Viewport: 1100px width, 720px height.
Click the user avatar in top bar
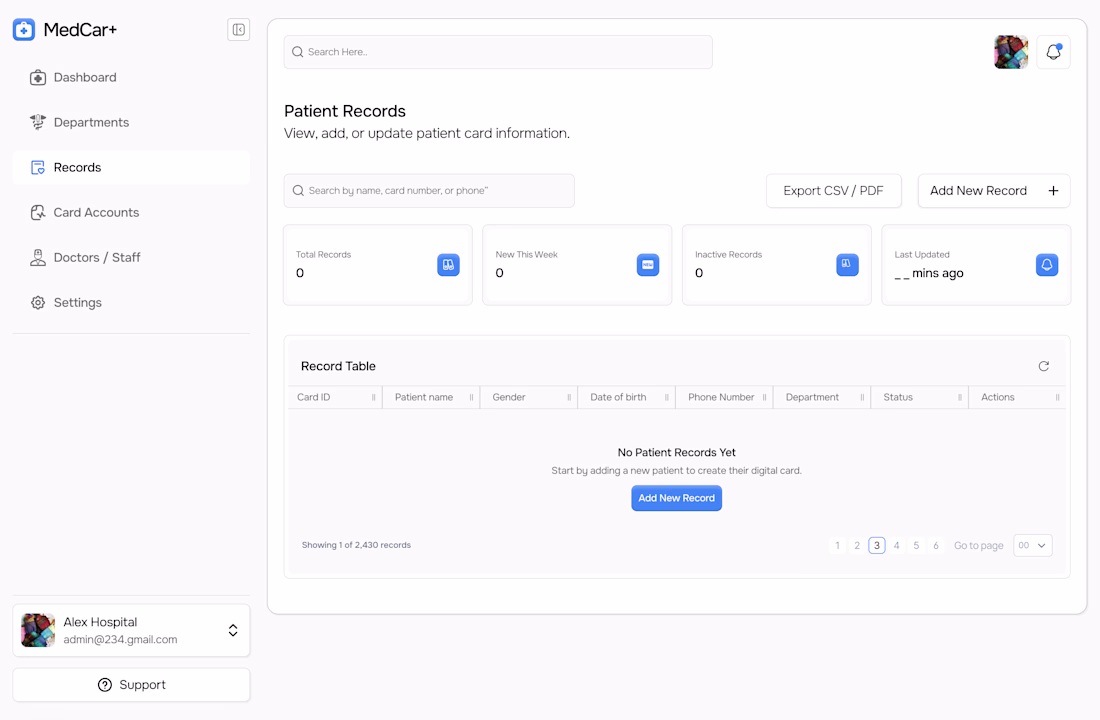tap(1011, 52)
